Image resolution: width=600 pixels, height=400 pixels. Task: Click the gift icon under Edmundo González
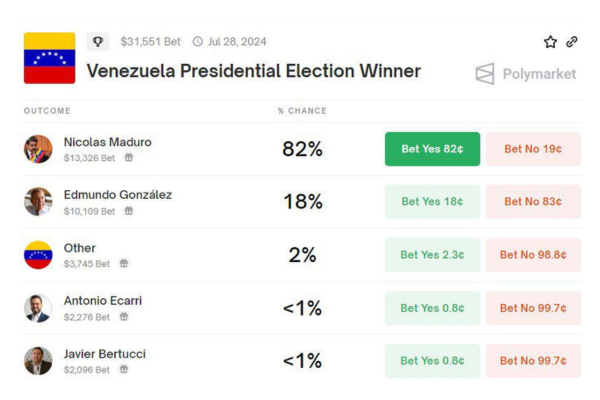click(129, 211)
